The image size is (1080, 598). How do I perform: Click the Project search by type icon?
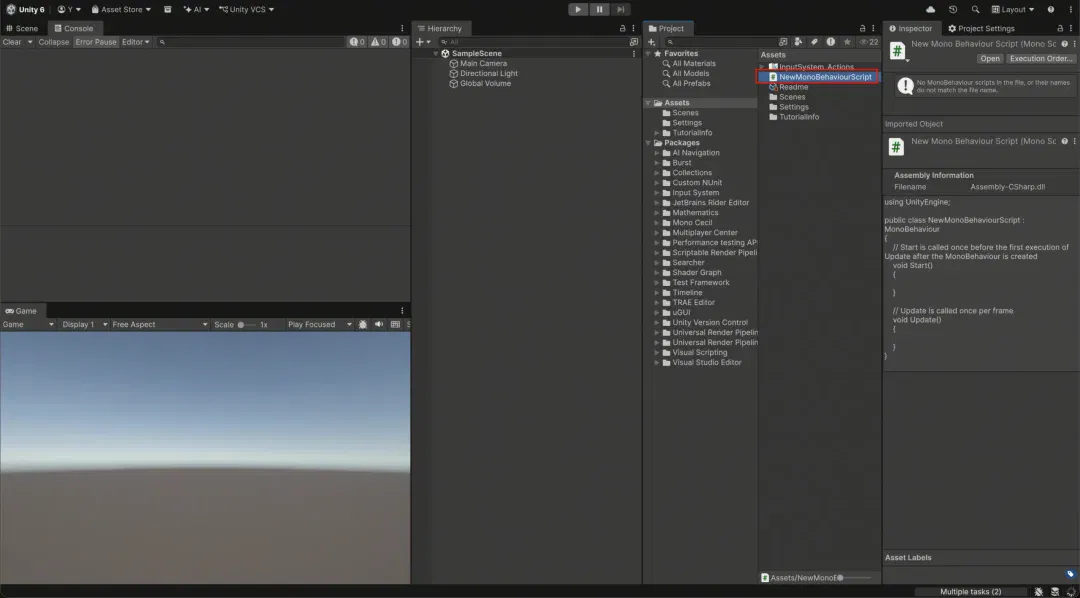[x=798, y=42]
